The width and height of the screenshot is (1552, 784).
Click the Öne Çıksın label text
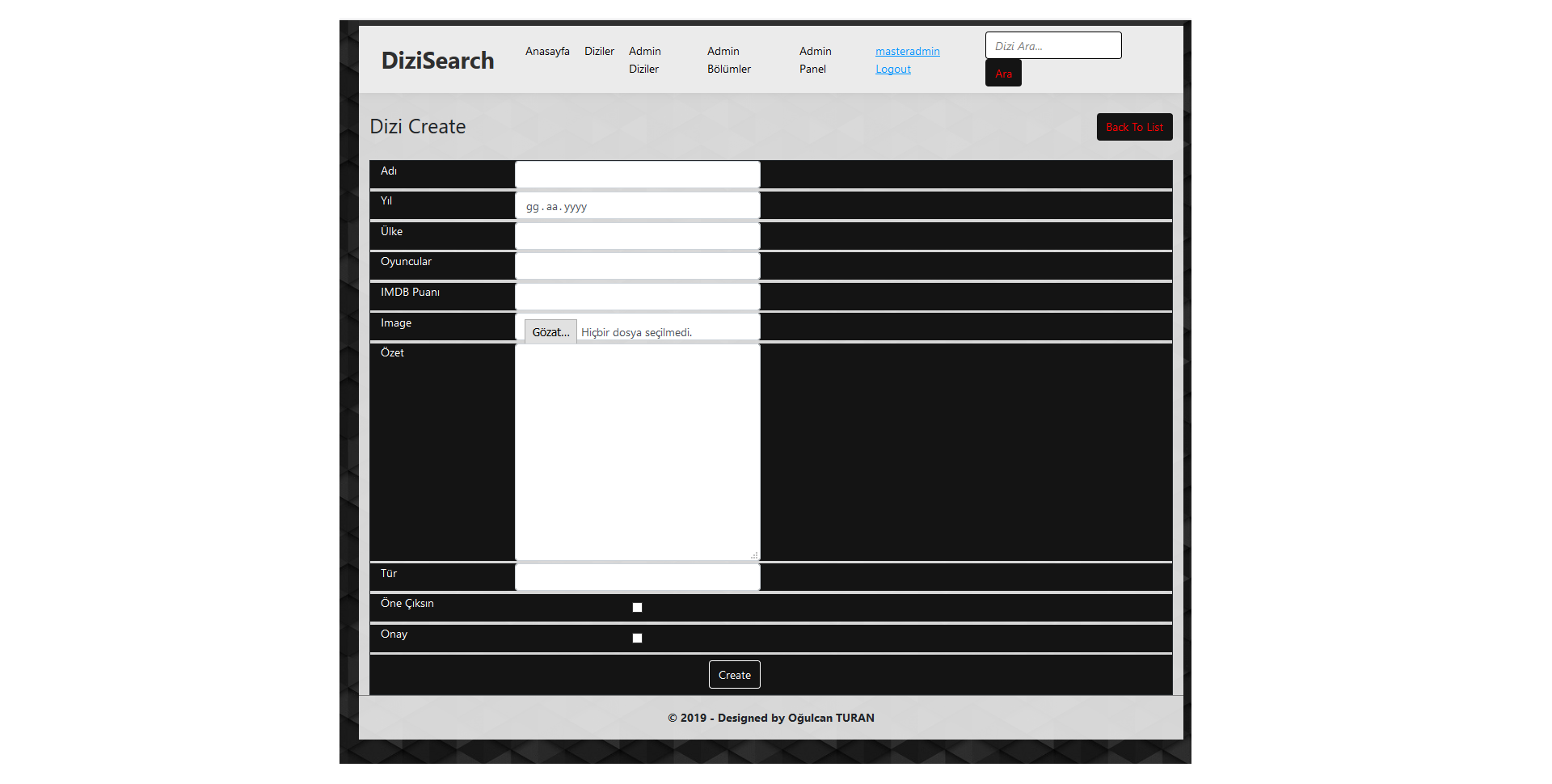(407, 603)
